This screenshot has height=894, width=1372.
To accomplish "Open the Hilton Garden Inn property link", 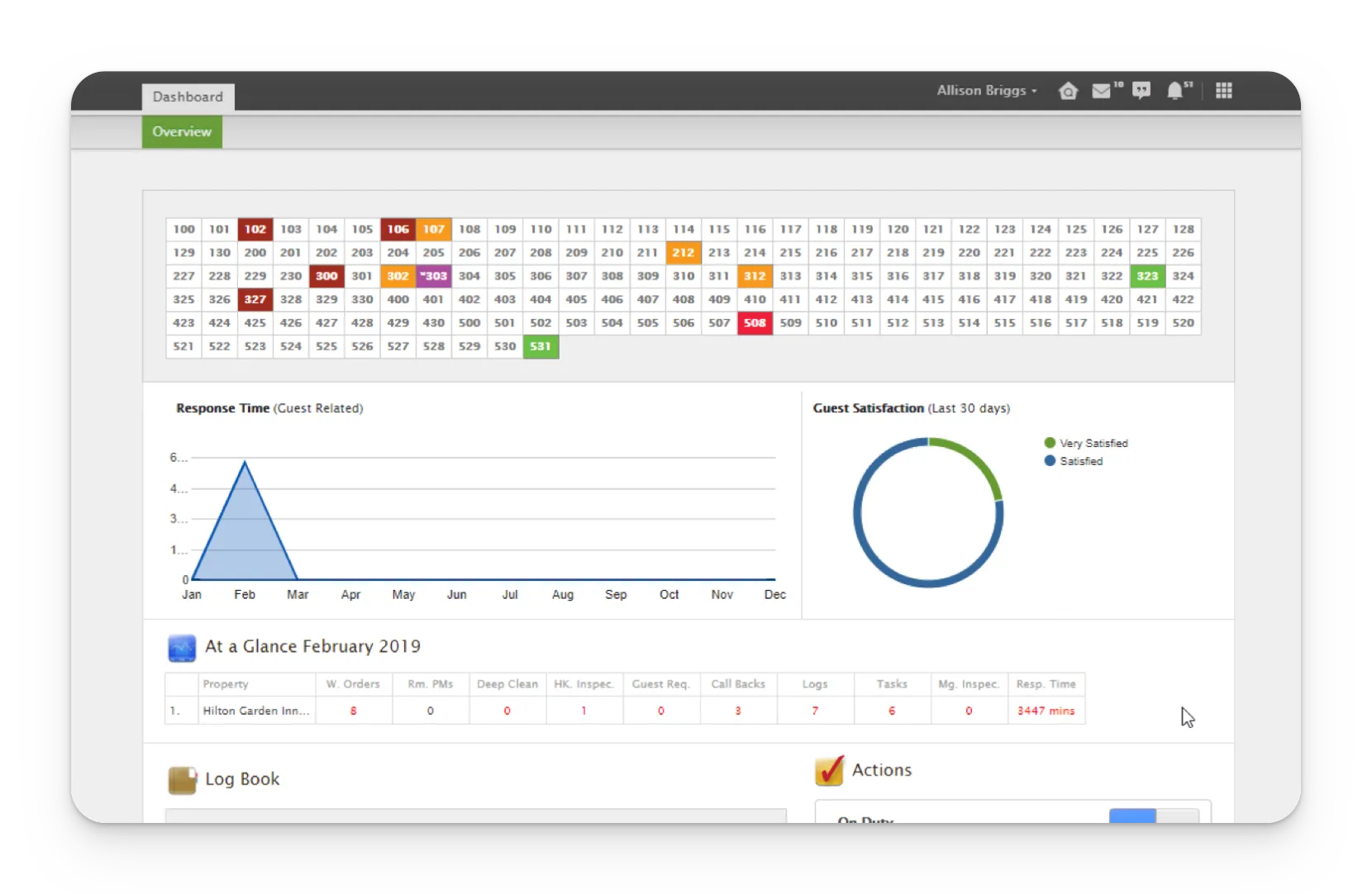I will tap(256, 711).
